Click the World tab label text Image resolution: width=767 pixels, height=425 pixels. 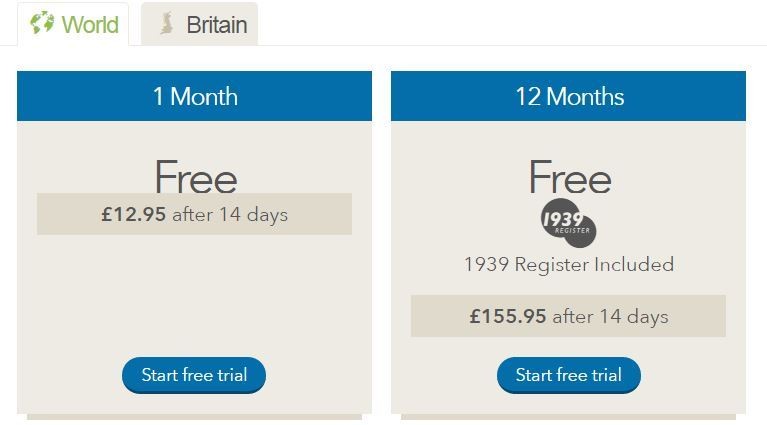[90, 24]
